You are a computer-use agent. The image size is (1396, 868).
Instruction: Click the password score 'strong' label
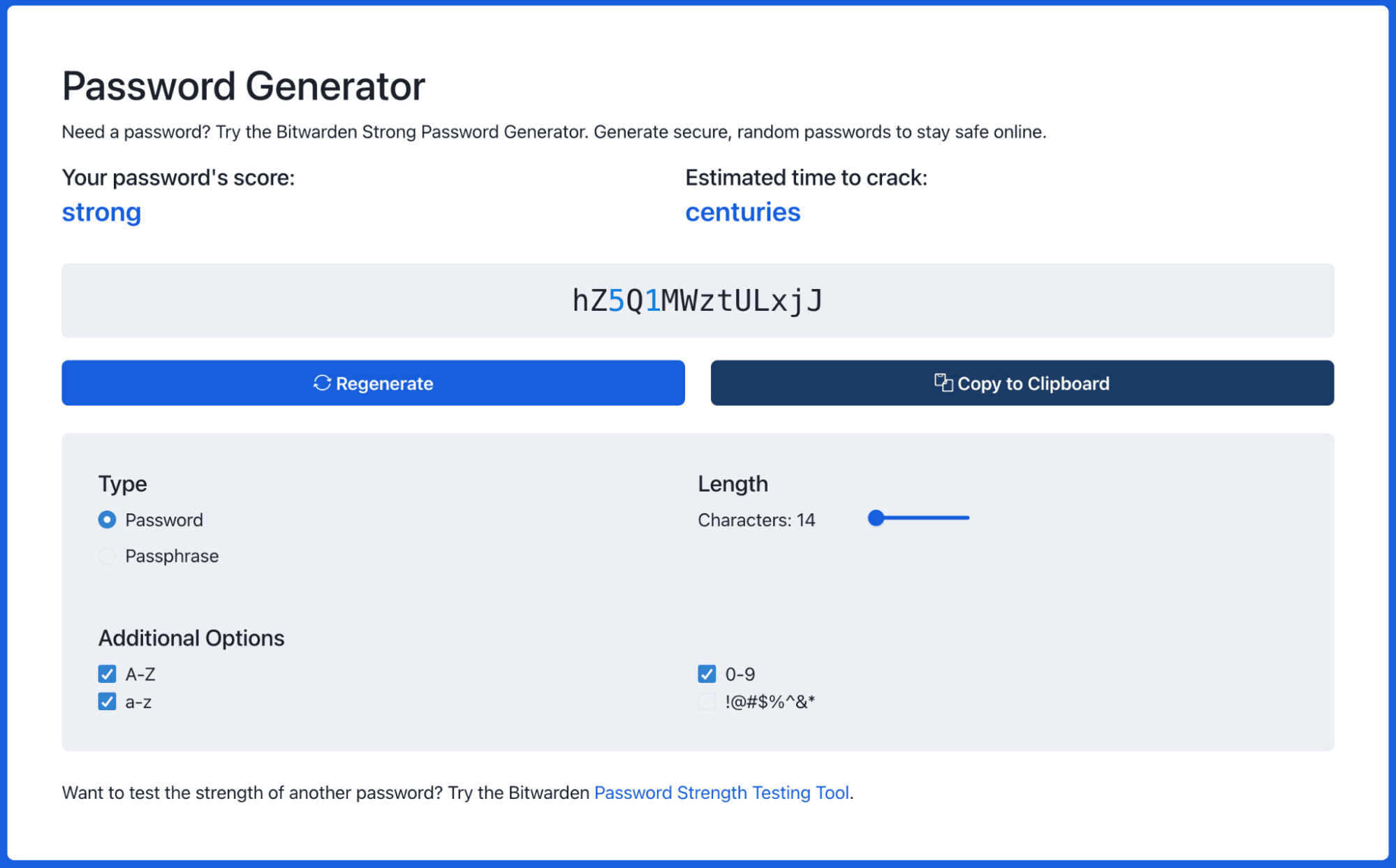100,212
